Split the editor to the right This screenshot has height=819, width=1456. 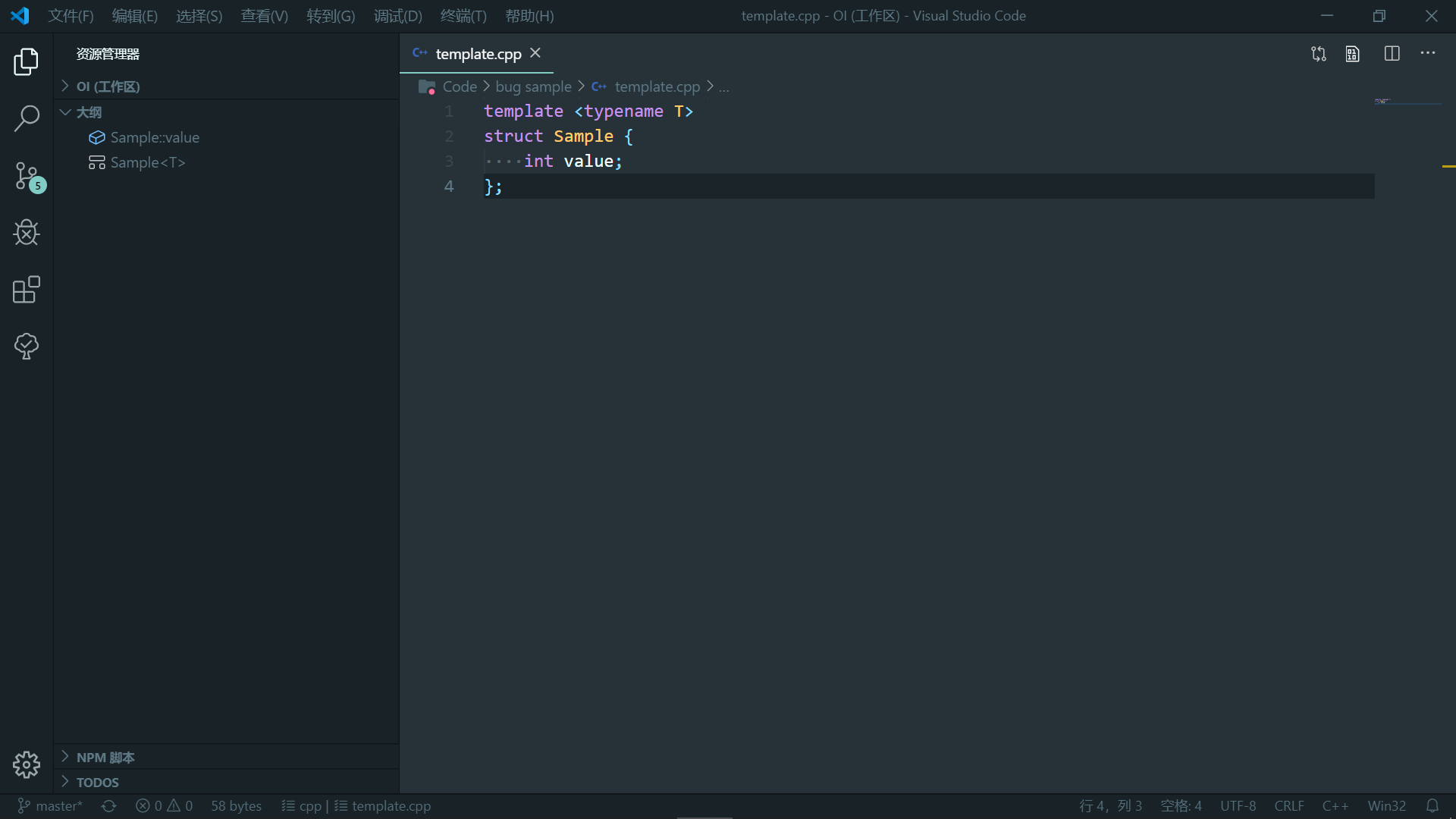click(x=1392, y=54)
